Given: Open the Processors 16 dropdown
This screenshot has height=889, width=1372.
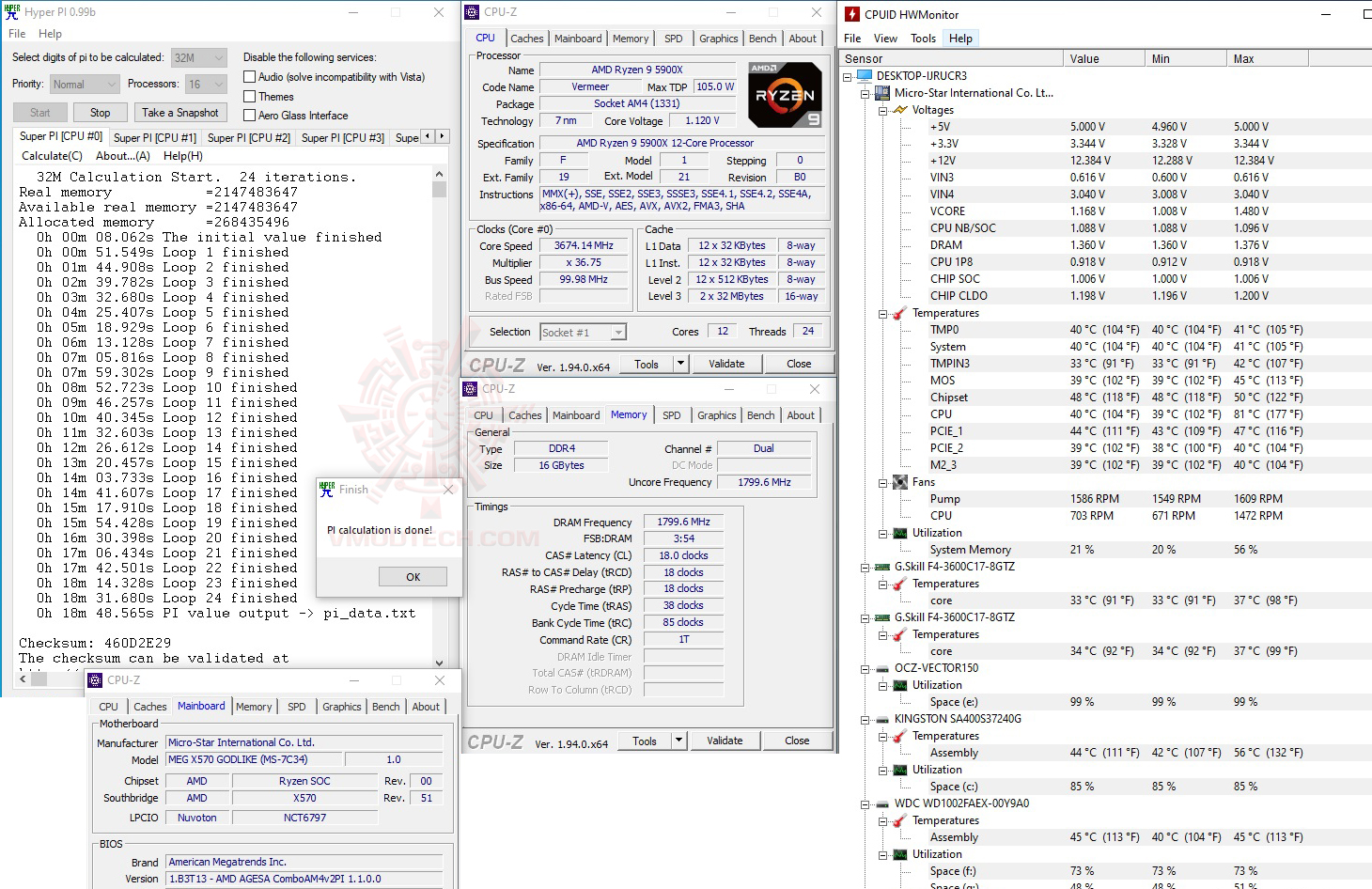Looking at the screenshot, I should tap(206, 84).
